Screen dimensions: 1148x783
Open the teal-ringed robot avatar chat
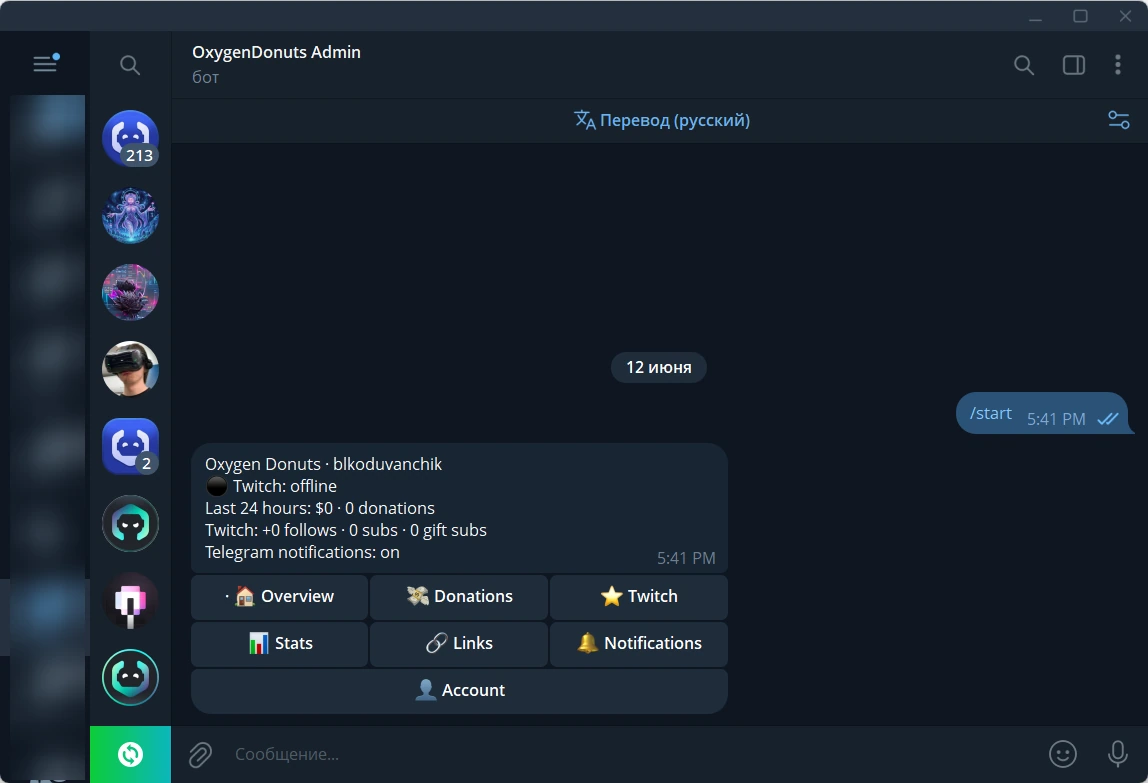pyautogui.click(x=130, y=677)
